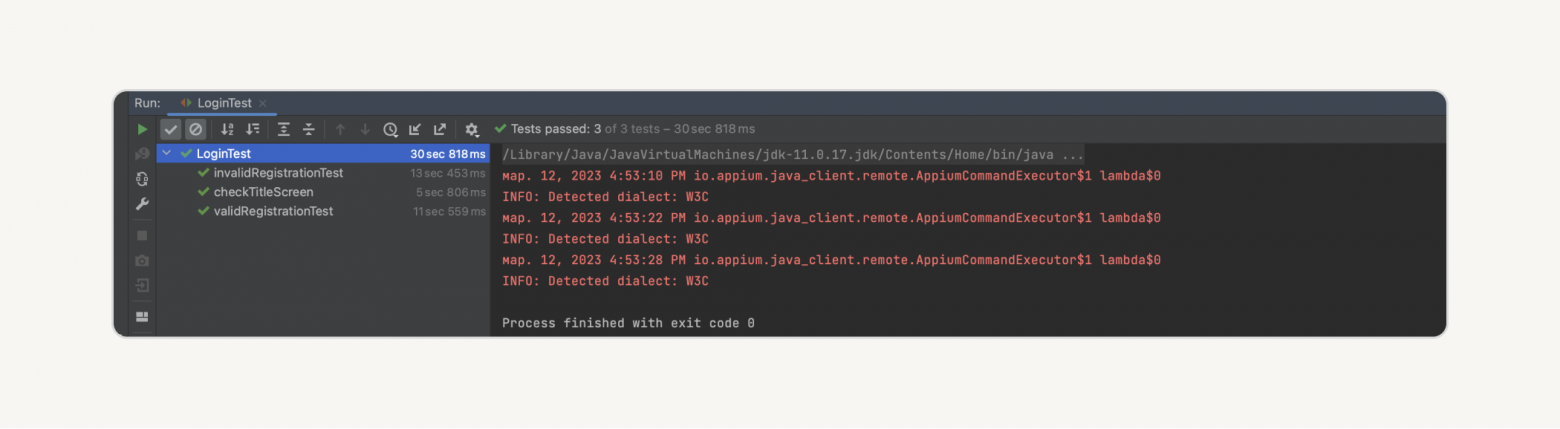
Task: Click the Rerun Failed Tests sidebar icon
Action: tap(142, 154)
